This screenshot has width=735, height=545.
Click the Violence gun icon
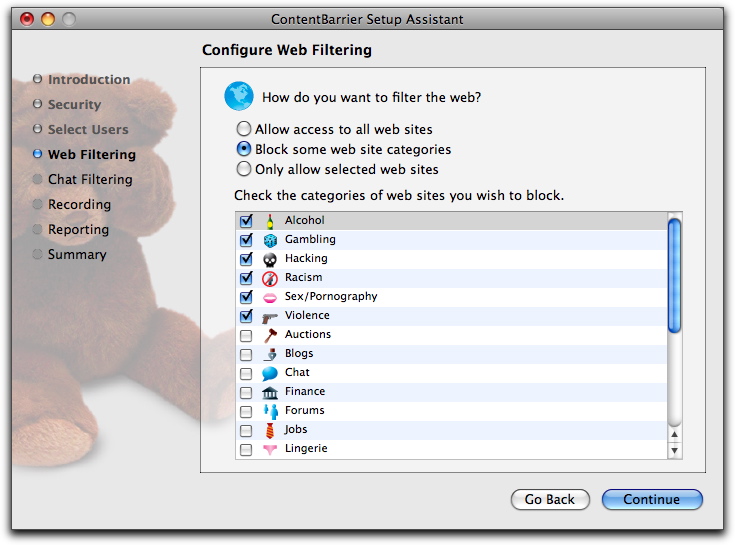point(270,317)
